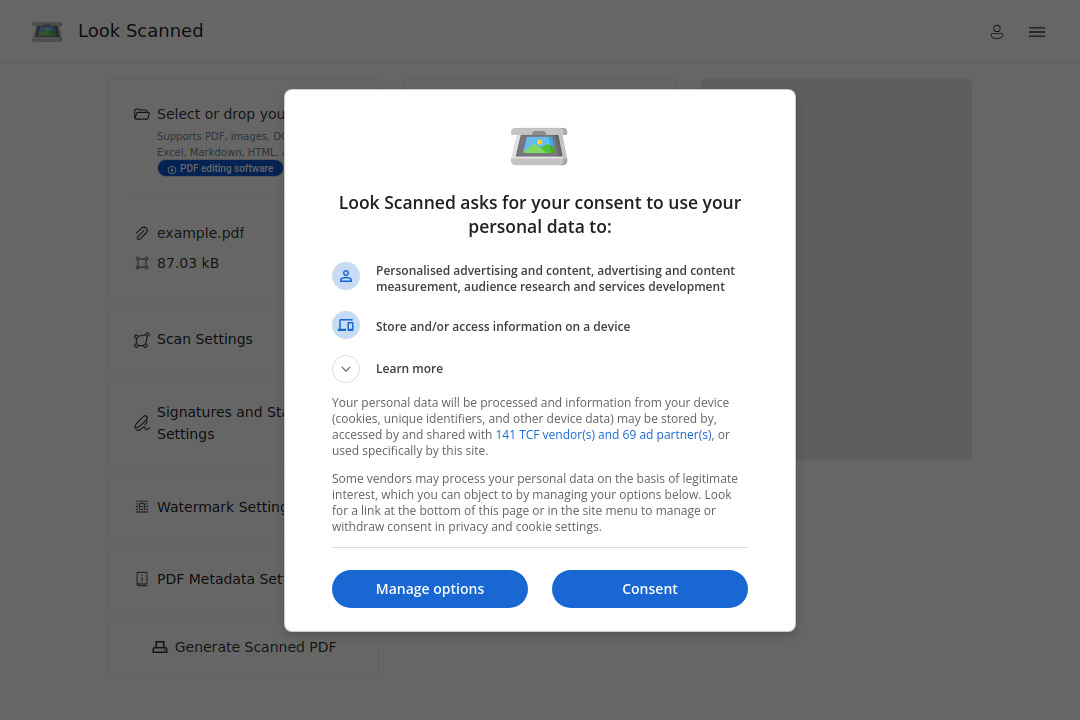Click the Manage options button
Image resolution: width=1080 pixels, height=720 pixels.
pos(430,589)
